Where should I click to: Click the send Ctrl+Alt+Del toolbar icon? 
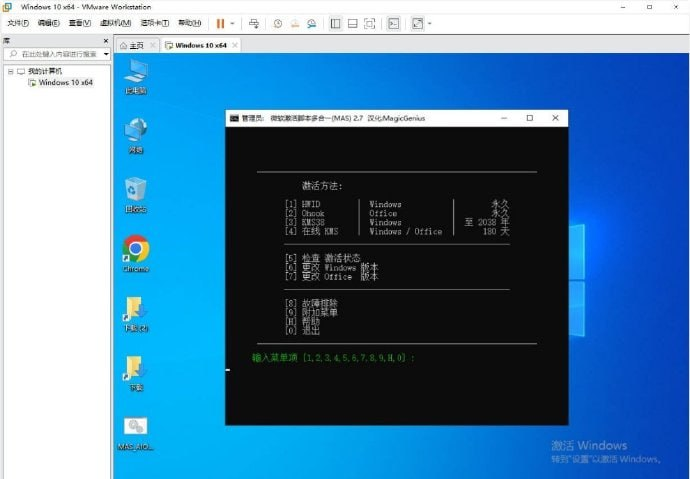(x=254, y=23)
